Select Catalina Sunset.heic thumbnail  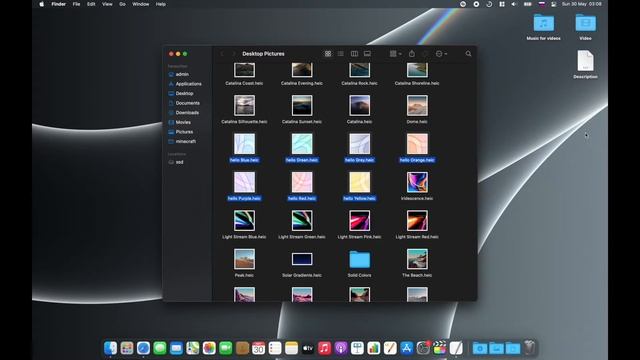point(302,106)
